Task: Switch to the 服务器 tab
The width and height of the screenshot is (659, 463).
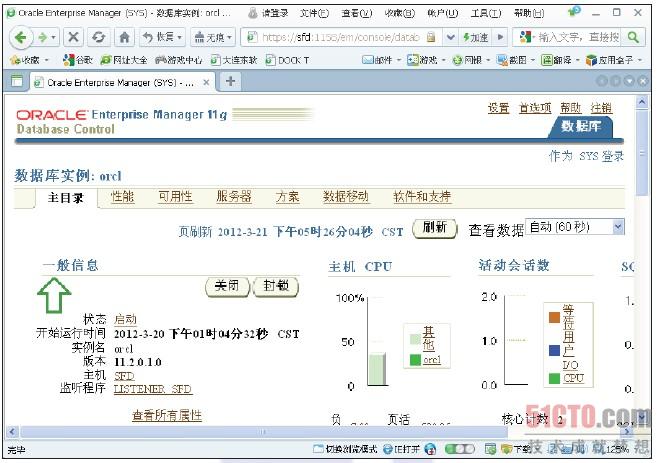Action: pyautogui.click(x=234, y=196)
